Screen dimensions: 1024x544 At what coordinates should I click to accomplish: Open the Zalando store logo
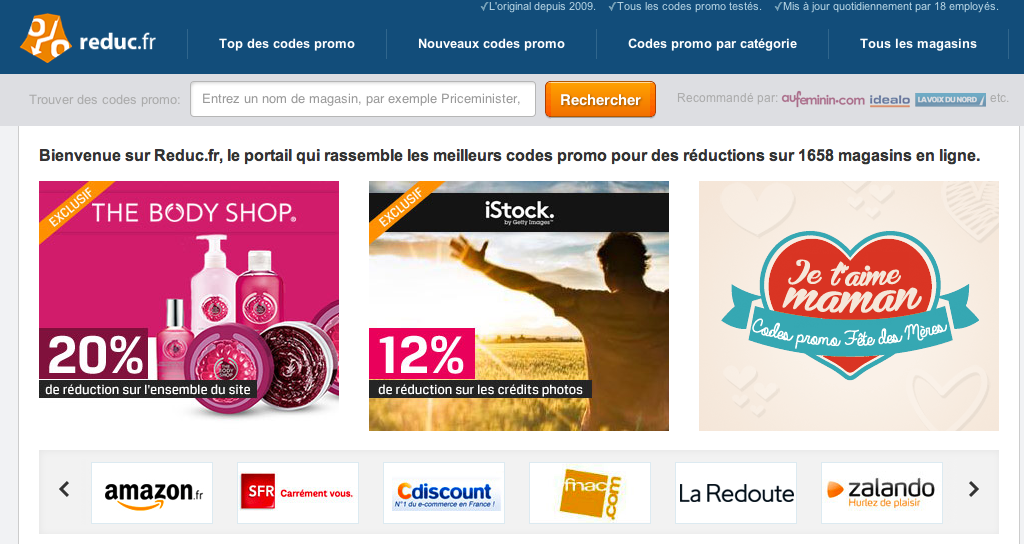click(x=882, y=493)
